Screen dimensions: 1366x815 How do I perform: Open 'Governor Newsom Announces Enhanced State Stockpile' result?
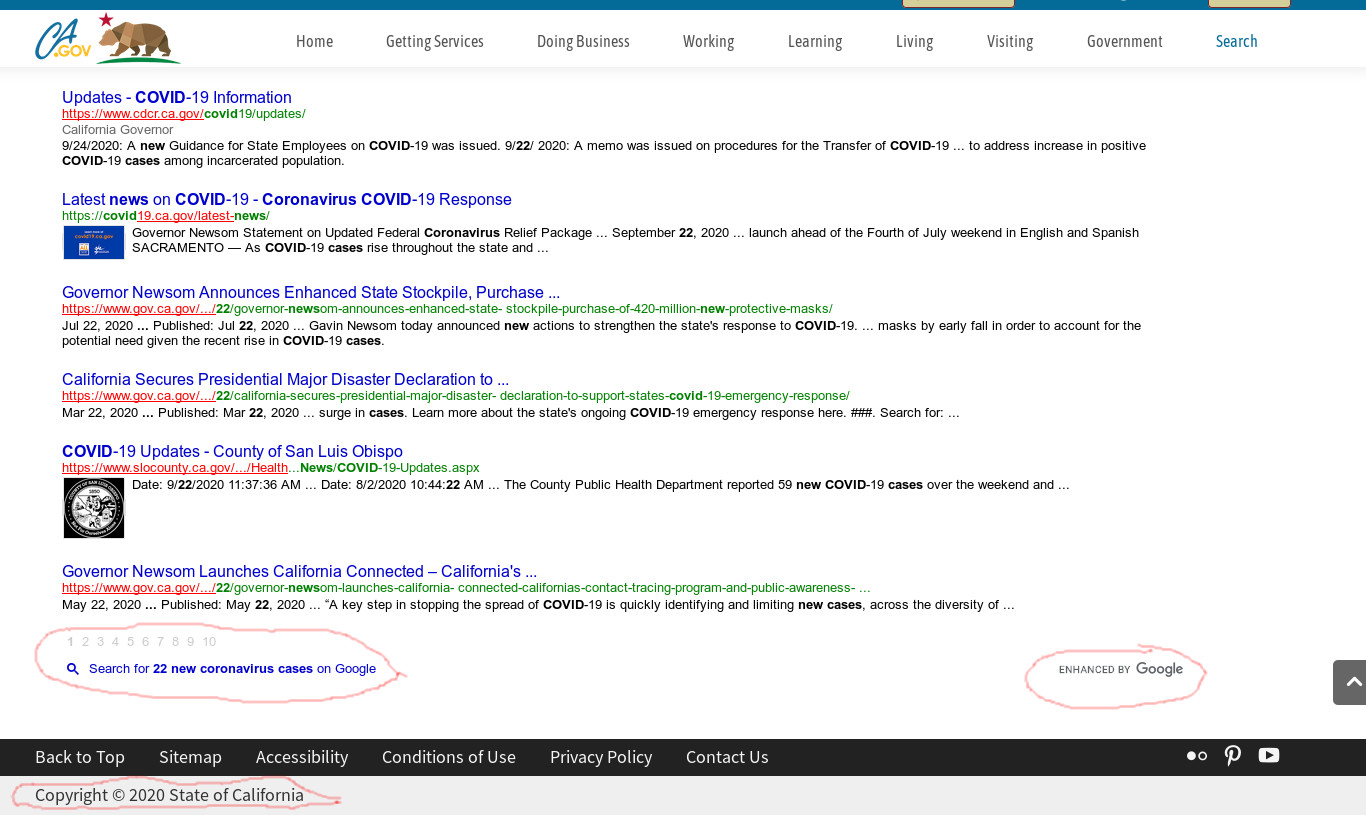point(311,292)
